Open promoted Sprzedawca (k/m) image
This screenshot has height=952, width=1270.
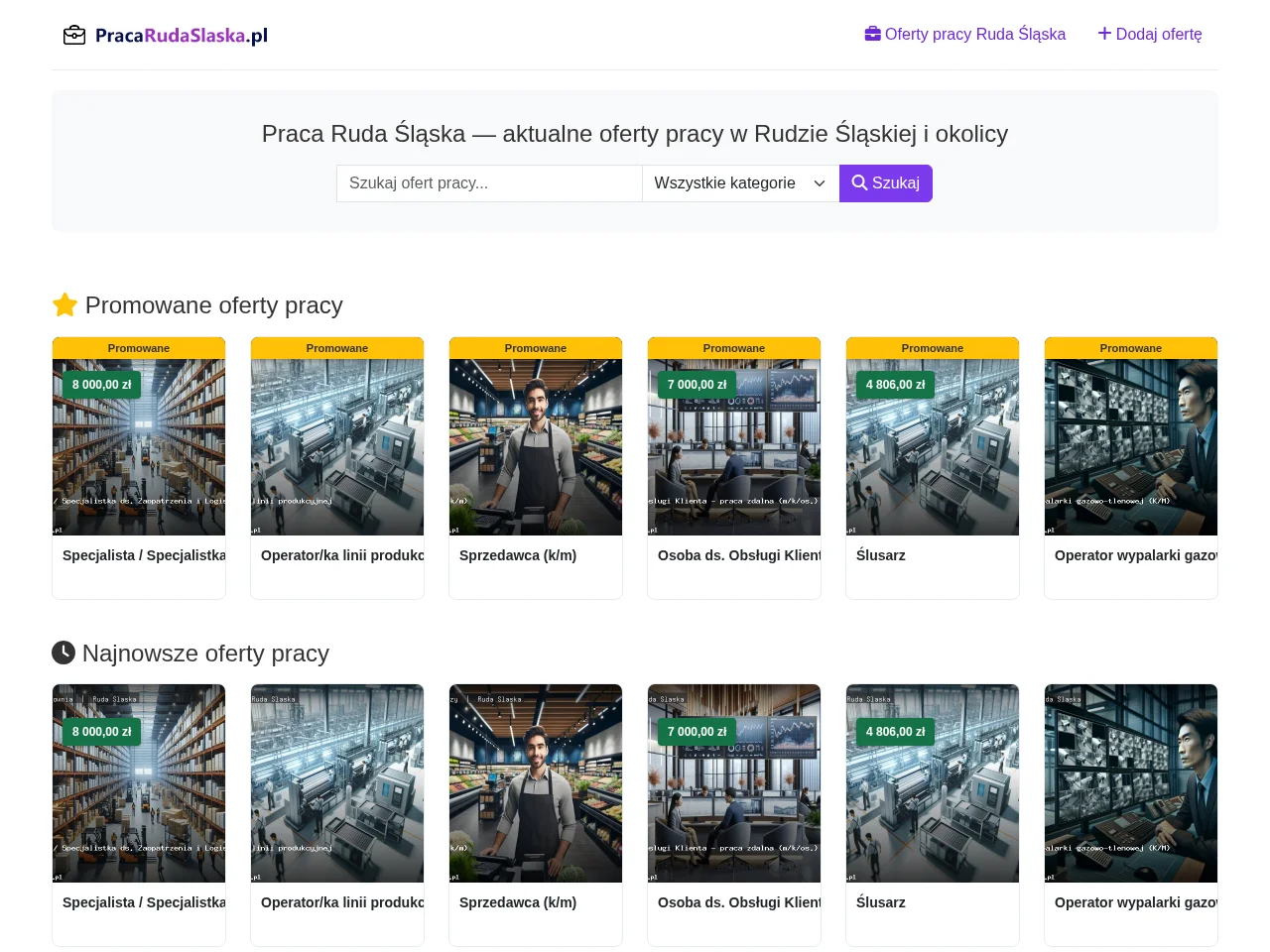[536, 447]
